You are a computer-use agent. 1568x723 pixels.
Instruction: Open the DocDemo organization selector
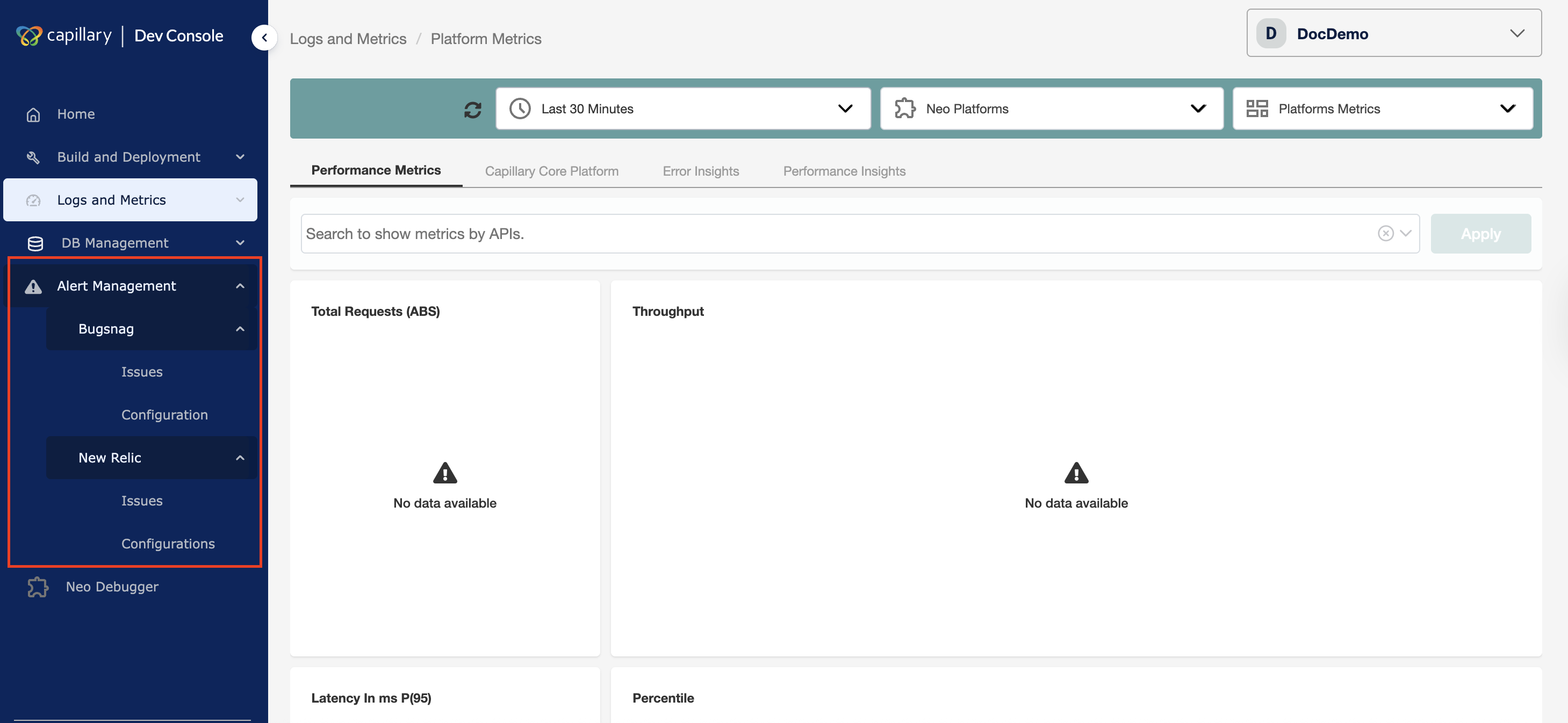tap(1393, 33)
